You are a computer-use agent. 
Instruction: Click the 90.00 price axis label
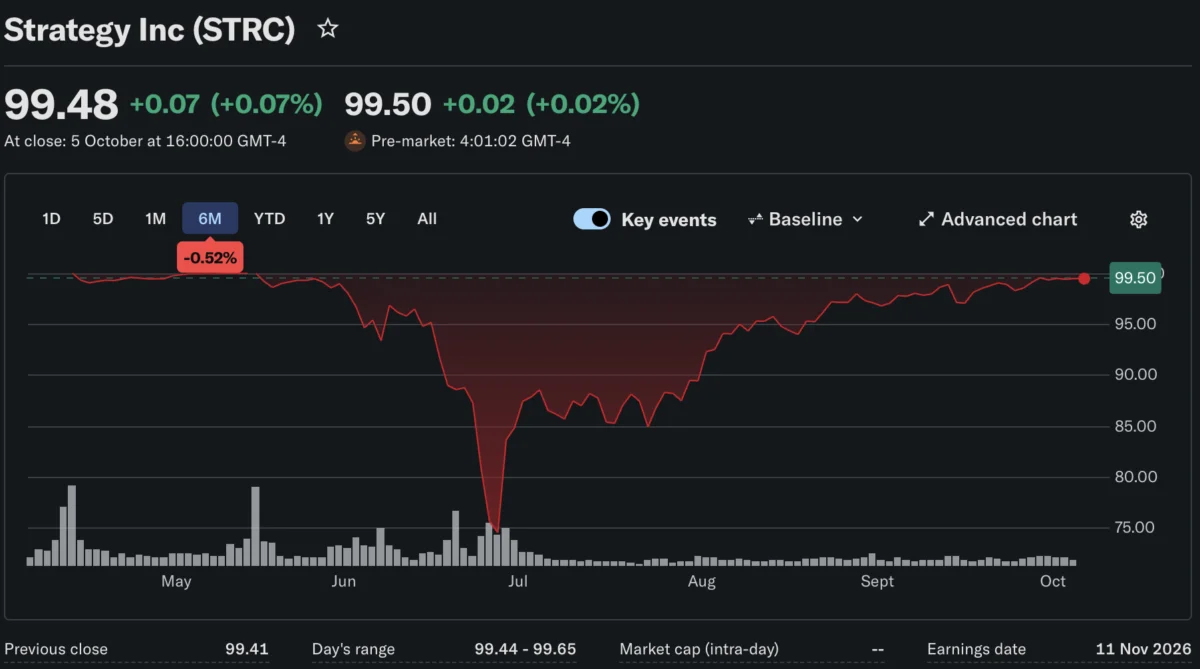[x=1135, y=375]
